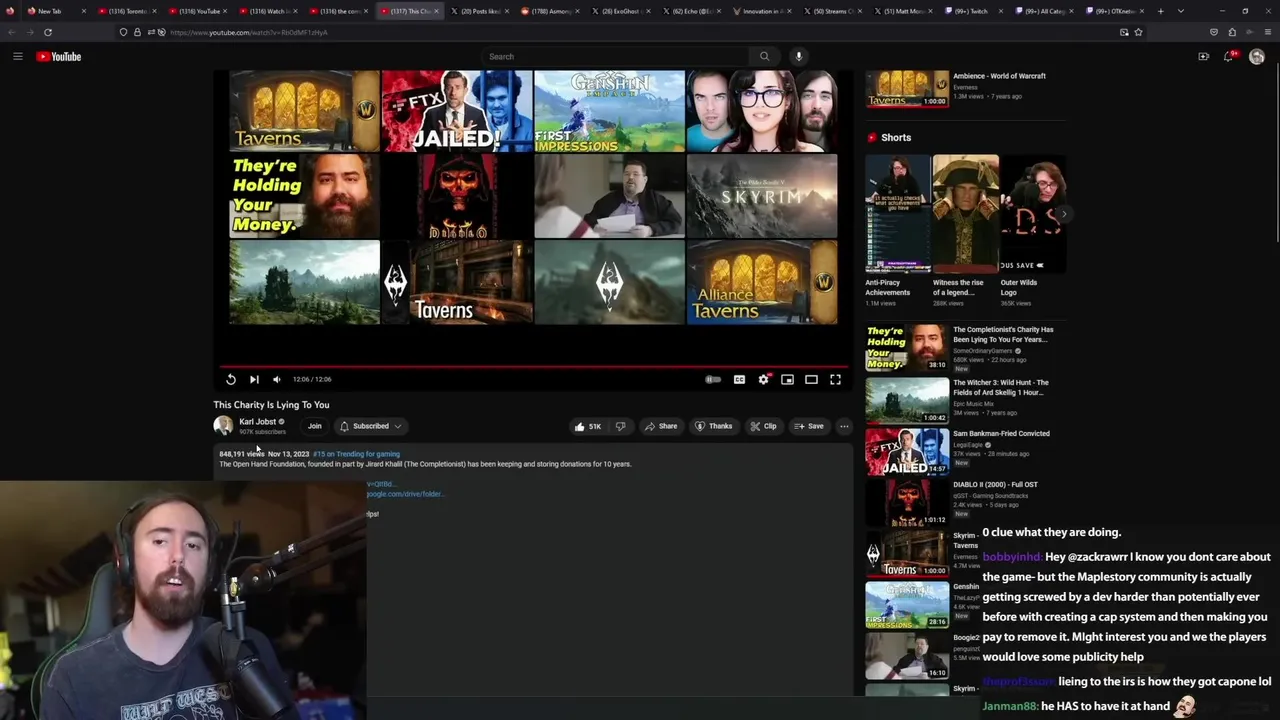The width and height of the screenshot is (1280, 720).
Task: Switch to miniplayer mode
Action: click(787, 379)
